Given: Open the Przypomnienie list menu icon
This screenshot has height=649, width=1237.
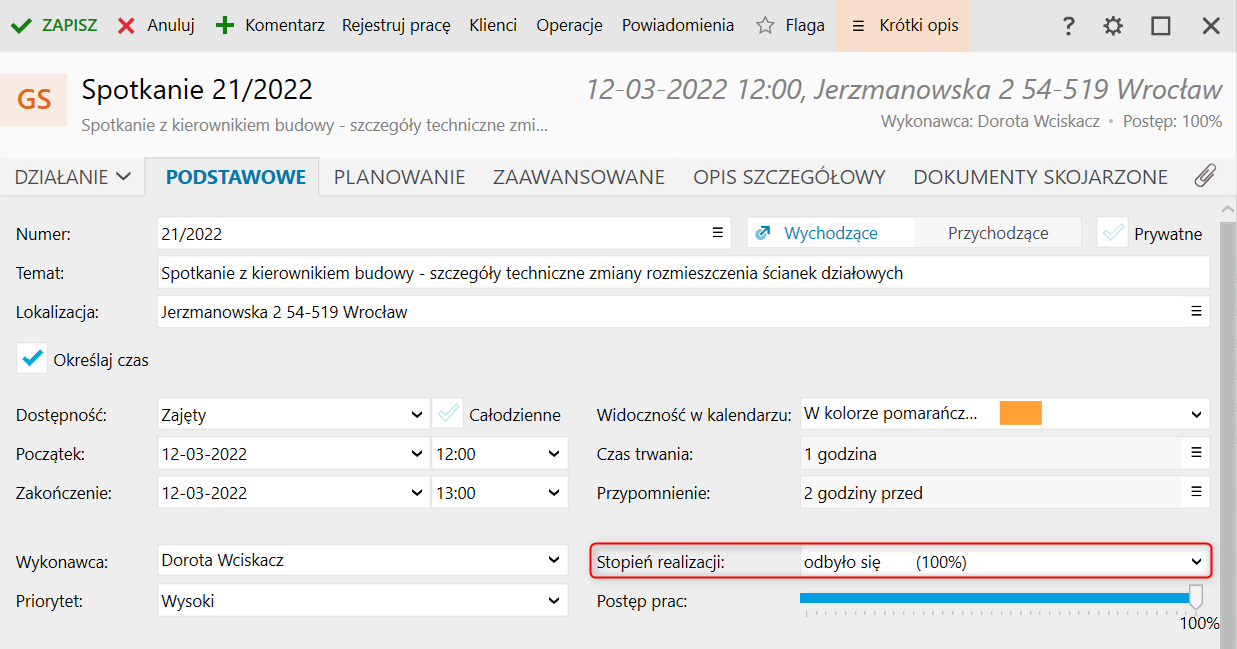Looking at the screenshot, I should click(x=1195, y=492).
